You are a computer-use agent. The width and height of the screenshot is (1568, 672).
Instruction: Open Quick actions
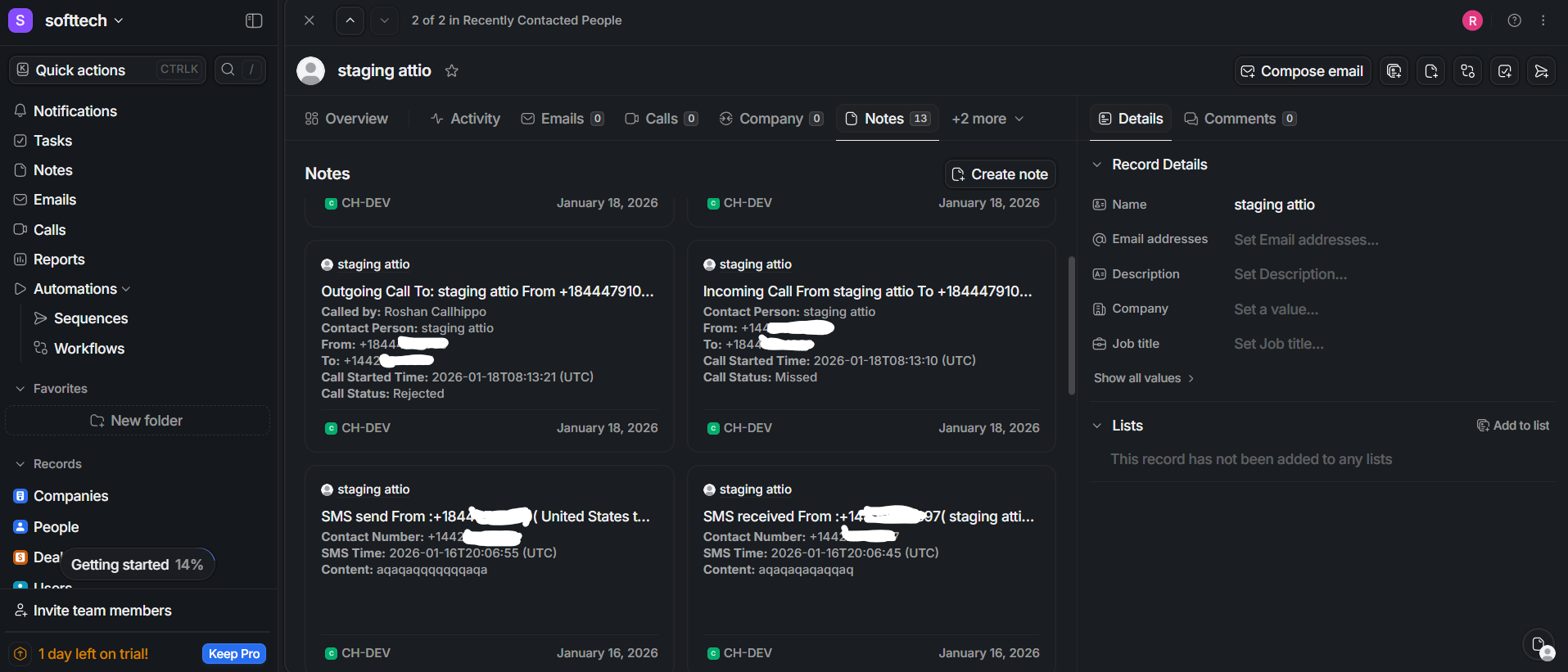pyautogui.click(x=107, y=70)
